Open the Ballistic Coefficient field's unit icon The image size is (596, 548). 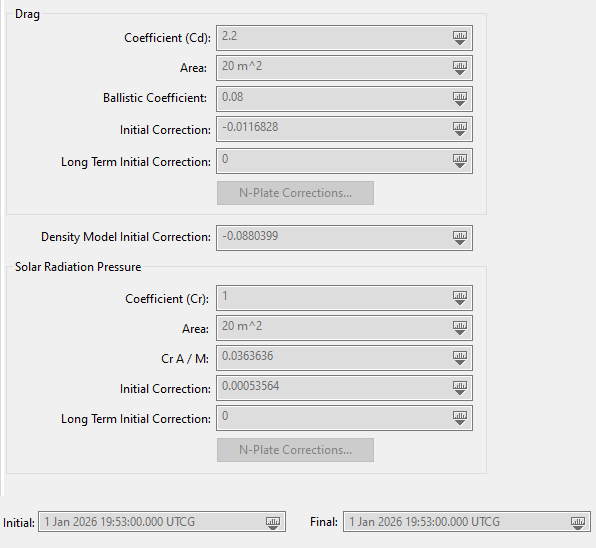click(460, 98)
